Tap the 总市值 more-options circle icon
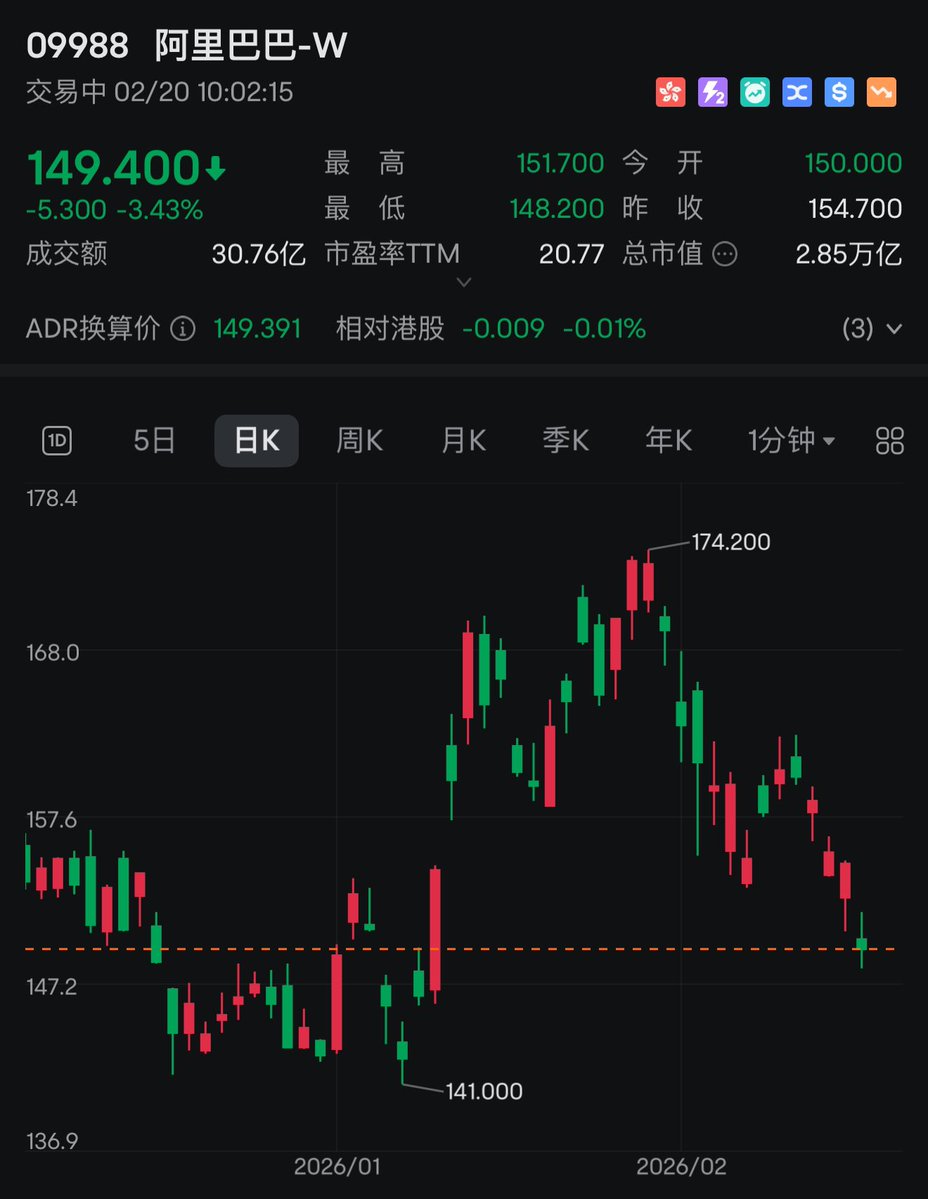 (725, 254)
